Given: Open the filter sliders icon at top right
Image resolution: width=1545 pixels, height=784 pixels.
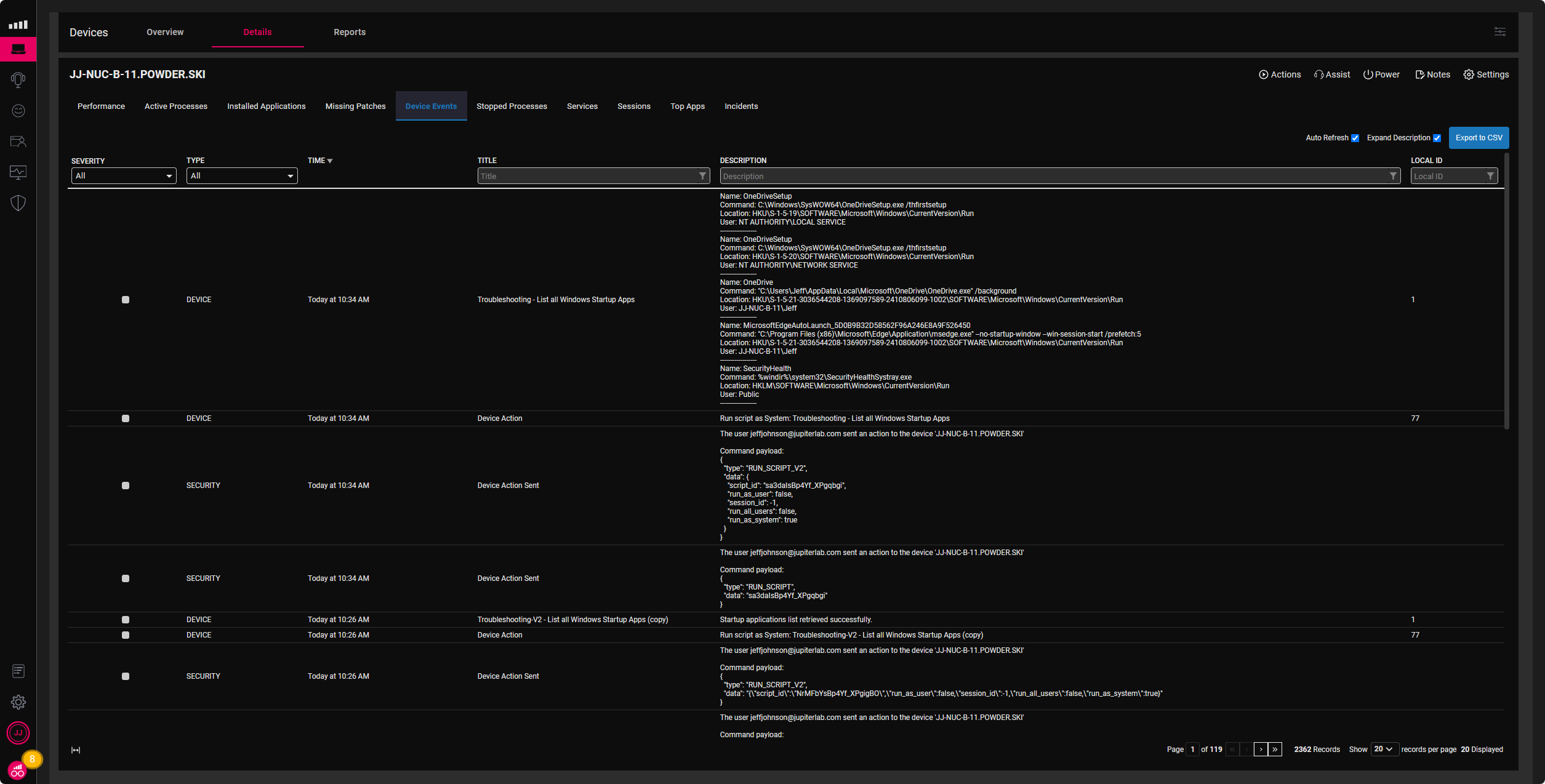Looking at the screenshot, I should (x=1500, y=32).
